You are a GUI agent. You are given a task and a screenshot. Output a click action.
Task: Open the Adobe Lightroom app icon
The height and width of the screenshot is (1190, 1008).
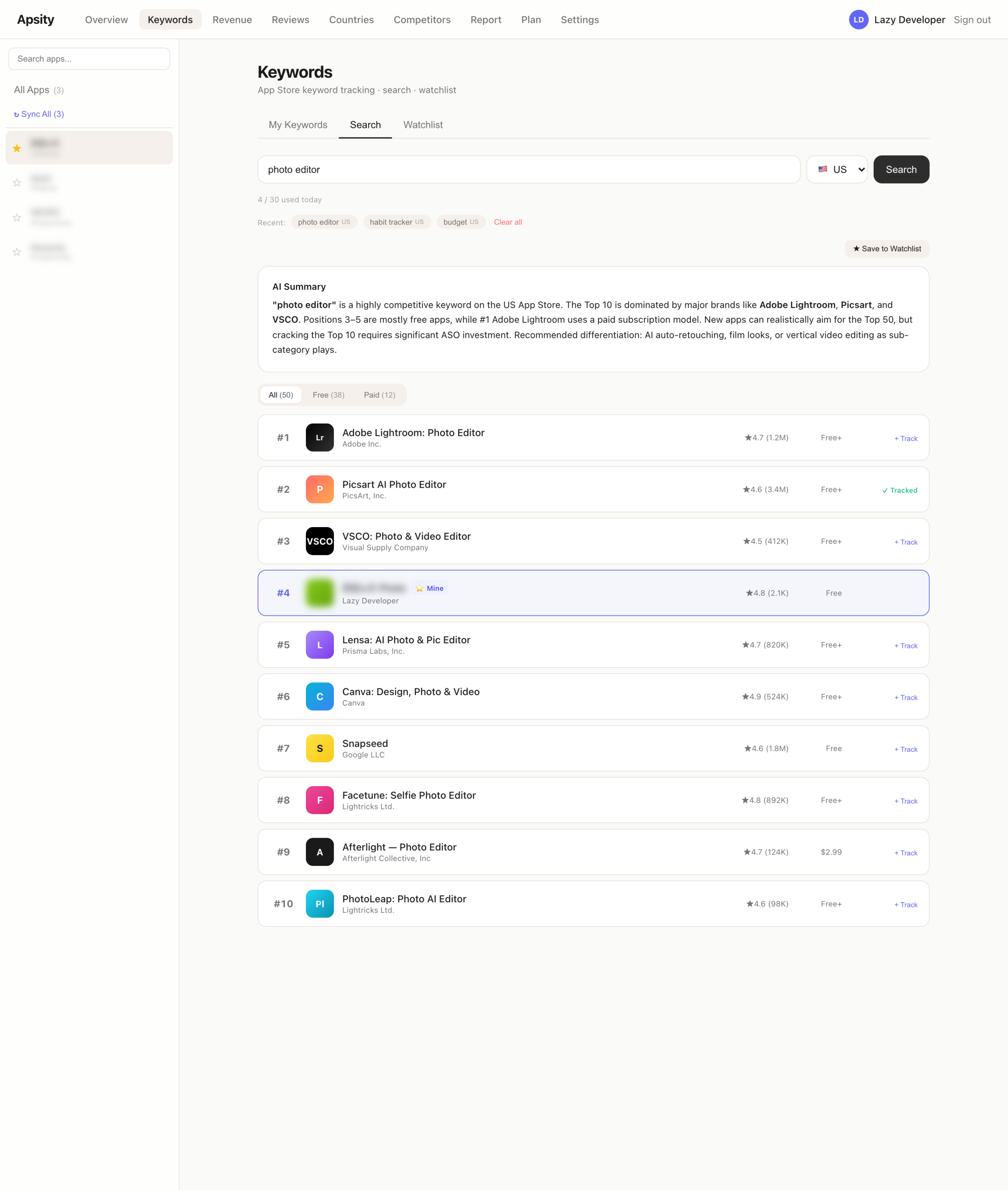point(319,437)
